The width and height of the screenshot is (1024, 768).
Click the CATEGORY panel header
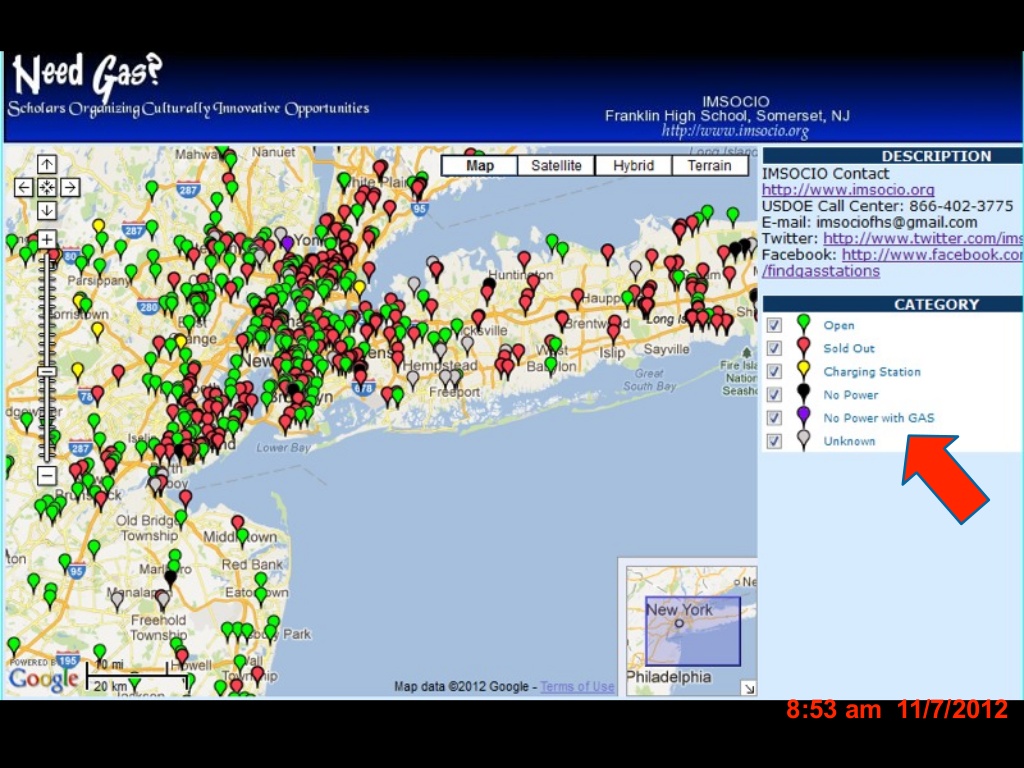click(x=892, y=304)
